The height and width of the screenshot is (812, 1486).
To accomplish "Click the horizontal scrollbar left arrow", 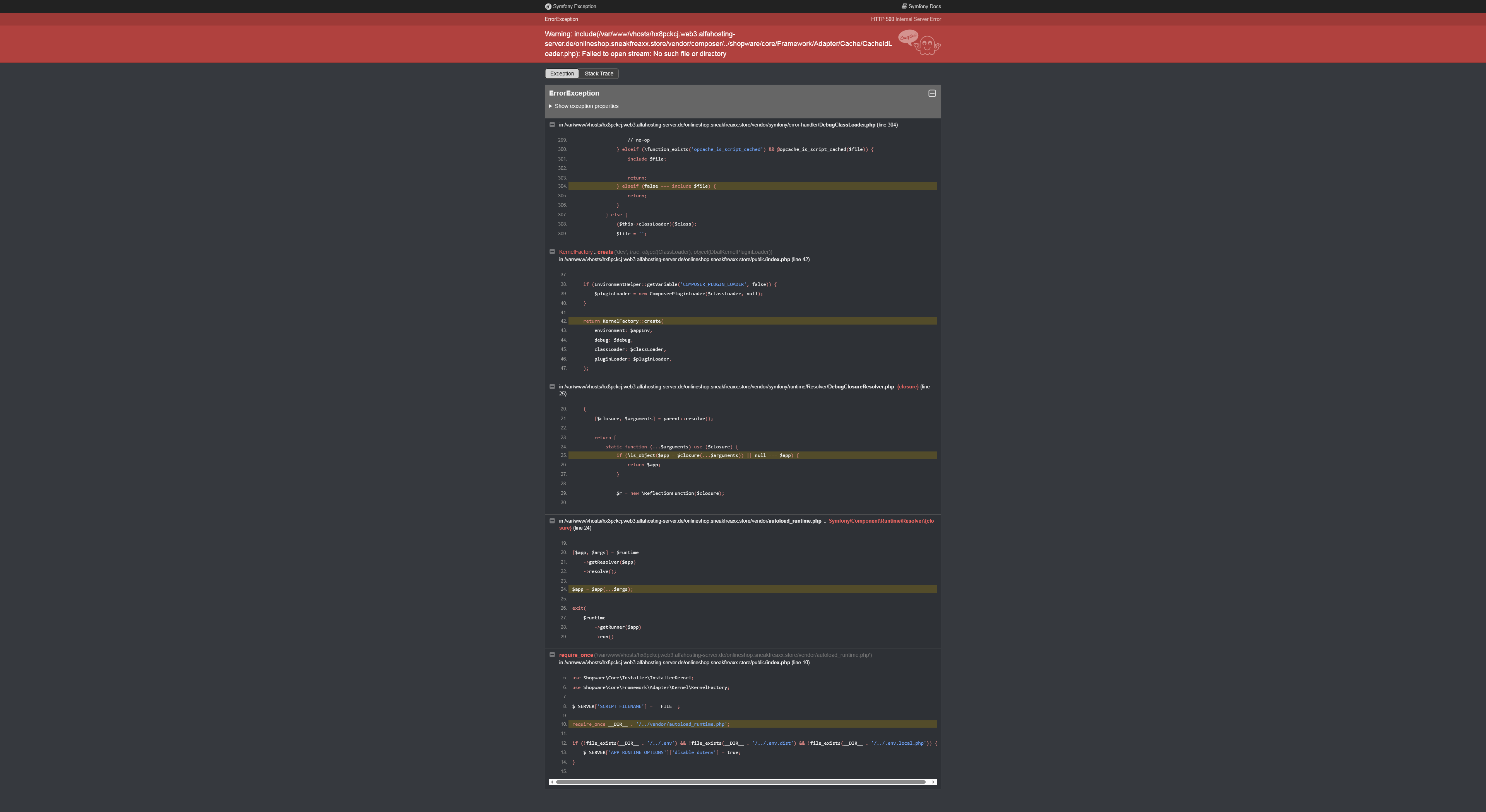I will pos(552,782).
